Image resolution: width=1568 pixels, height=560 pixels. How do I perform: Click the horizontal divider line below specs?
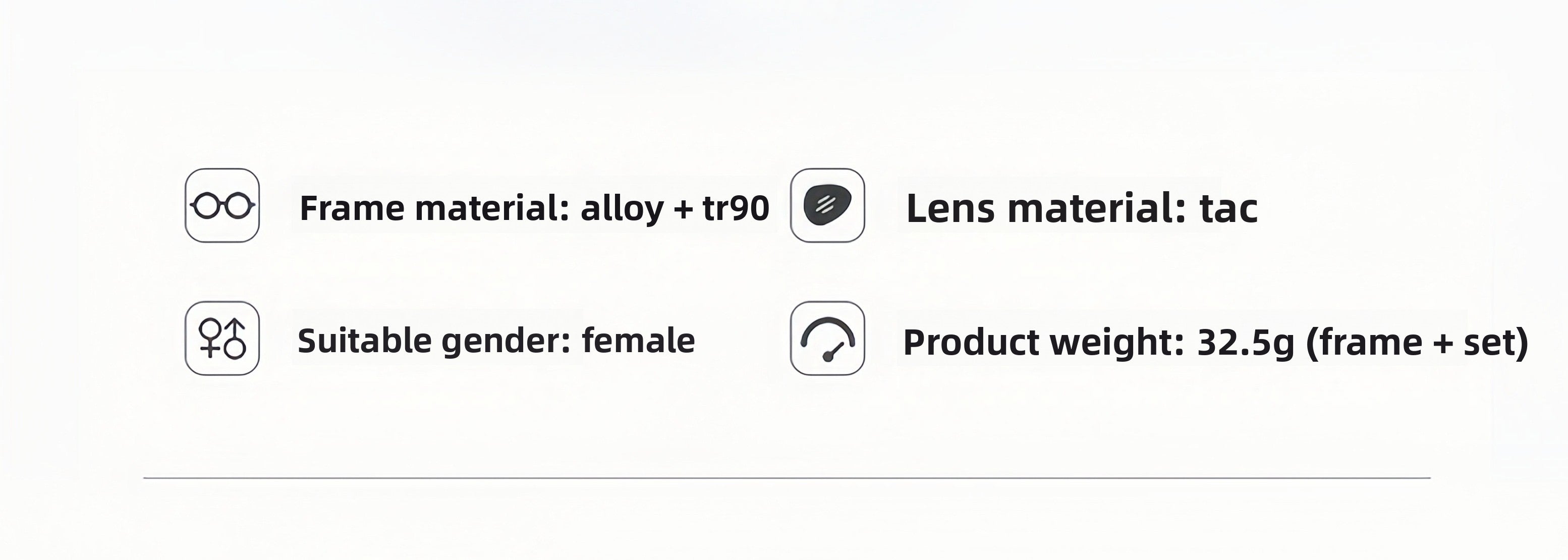[787, 478]
